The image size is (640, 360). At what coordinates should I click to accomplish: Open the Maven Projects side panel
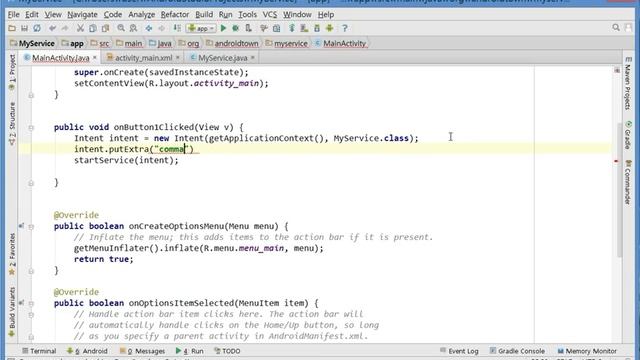(628, 84)
